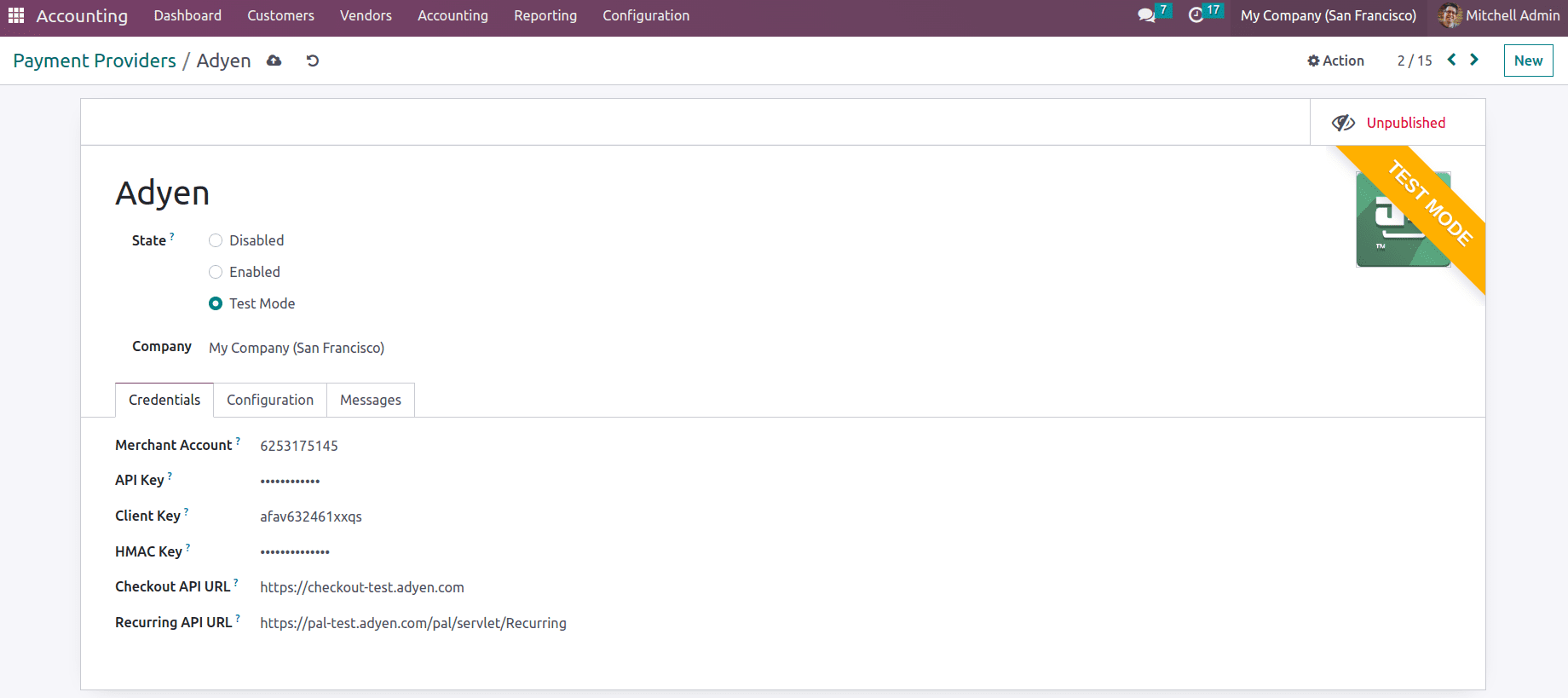Switch to the Credentials tab
Image resolution: width=1568 pixels, height=698 pixels.
pyautogui.click(x=164, y=400)
